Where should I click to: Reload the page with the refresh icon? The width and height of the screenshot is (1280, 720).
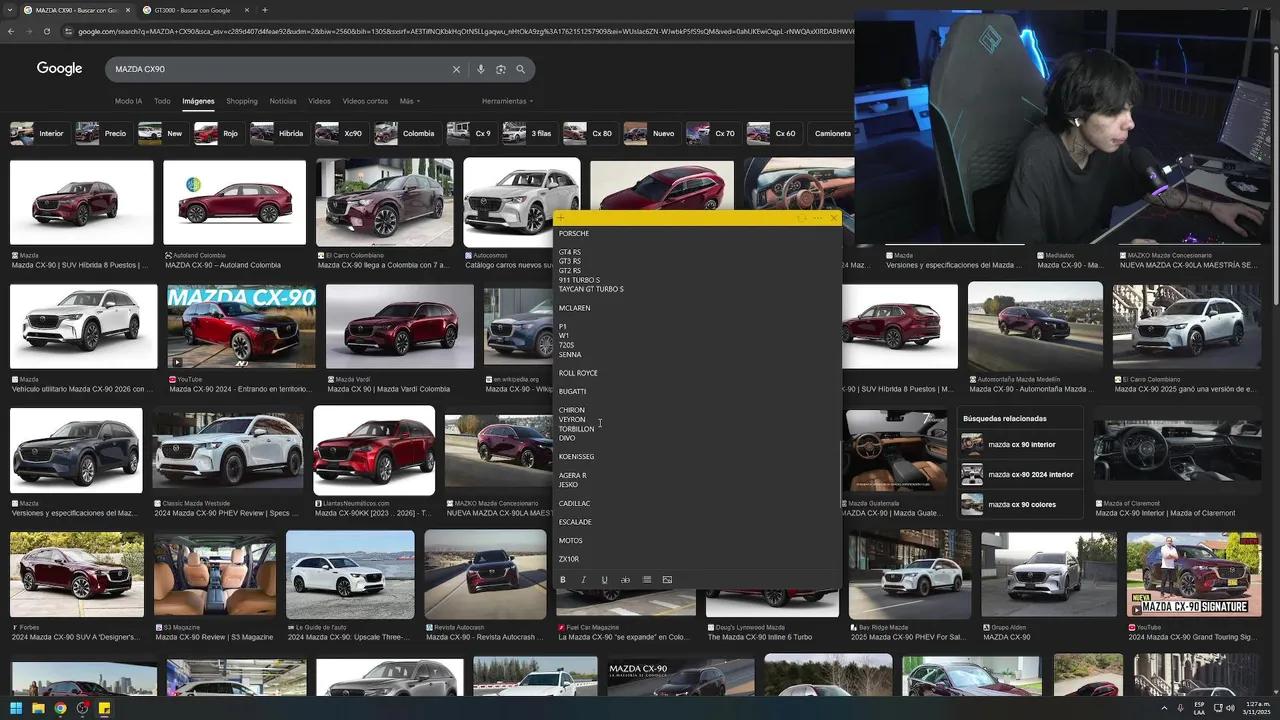pos(46,31)
